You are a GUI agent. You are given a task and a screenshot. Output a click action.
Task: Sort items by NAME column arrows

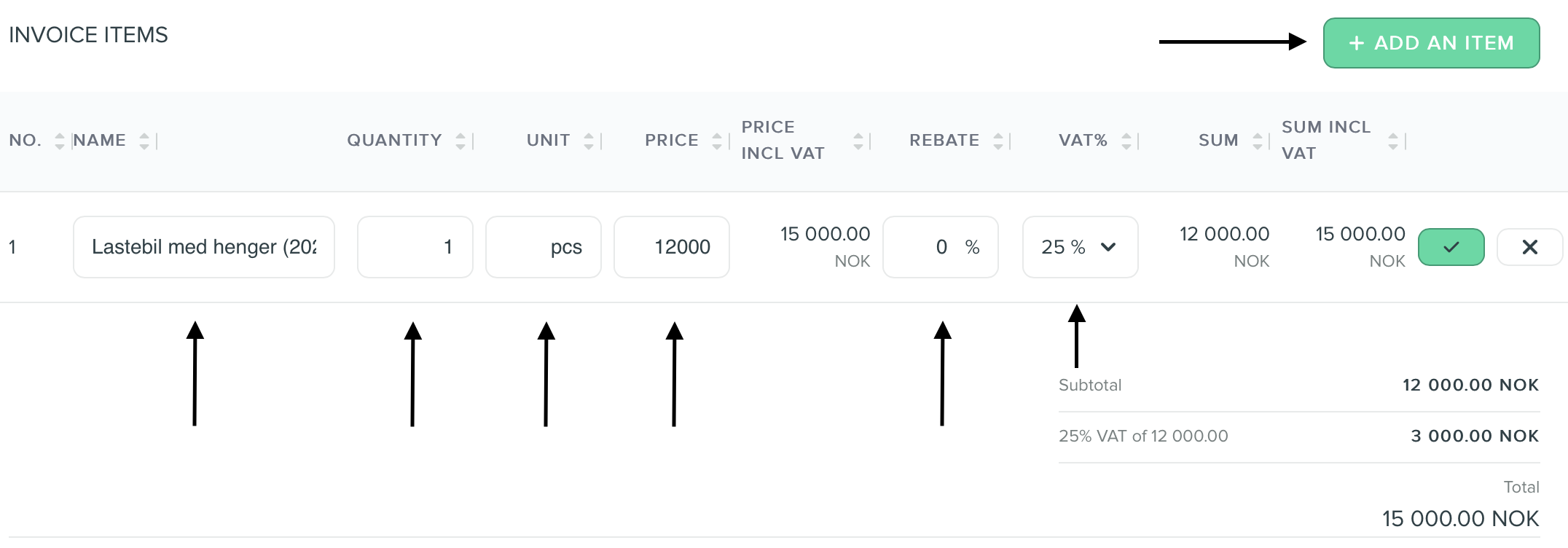144,141
